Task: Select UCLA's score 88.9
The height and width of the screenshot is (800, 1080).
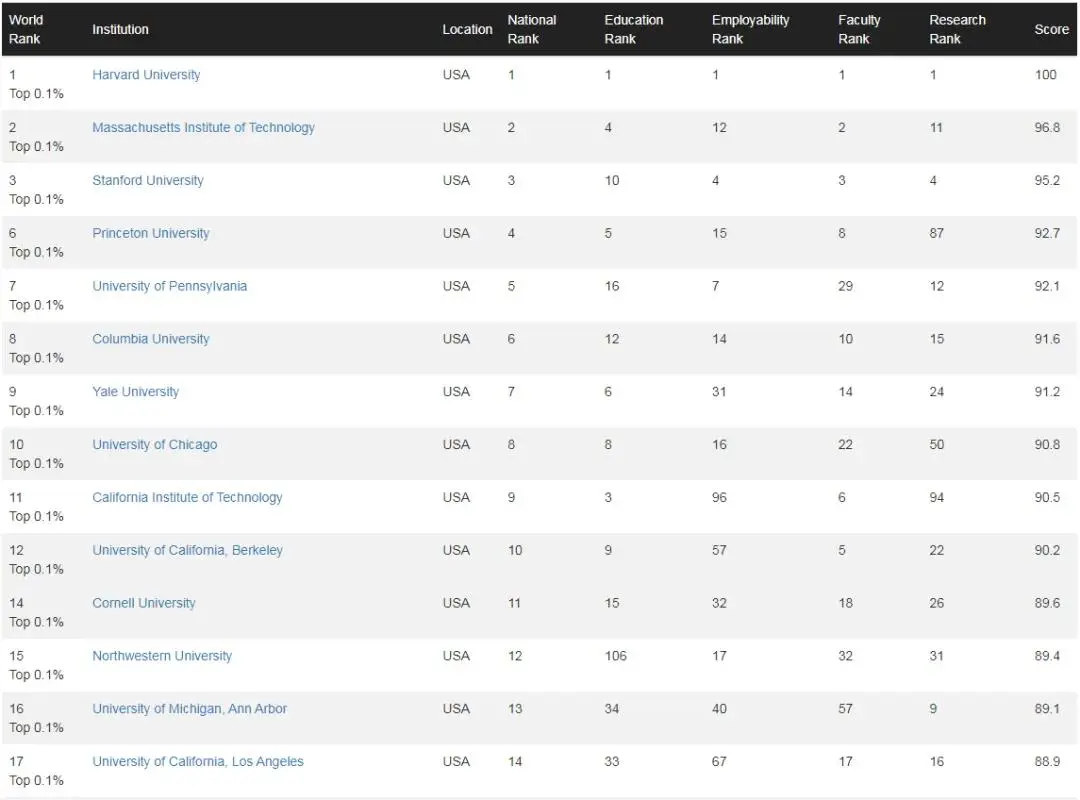Action: (1047, 761)
